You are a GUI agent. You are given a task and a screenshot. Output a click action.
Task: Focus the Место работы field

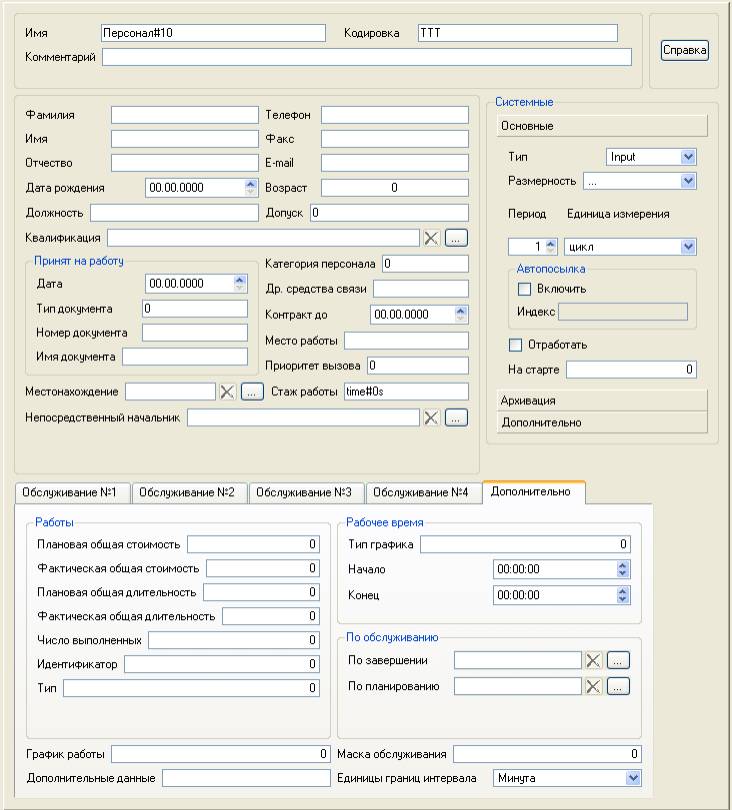(x=407, y=340)
